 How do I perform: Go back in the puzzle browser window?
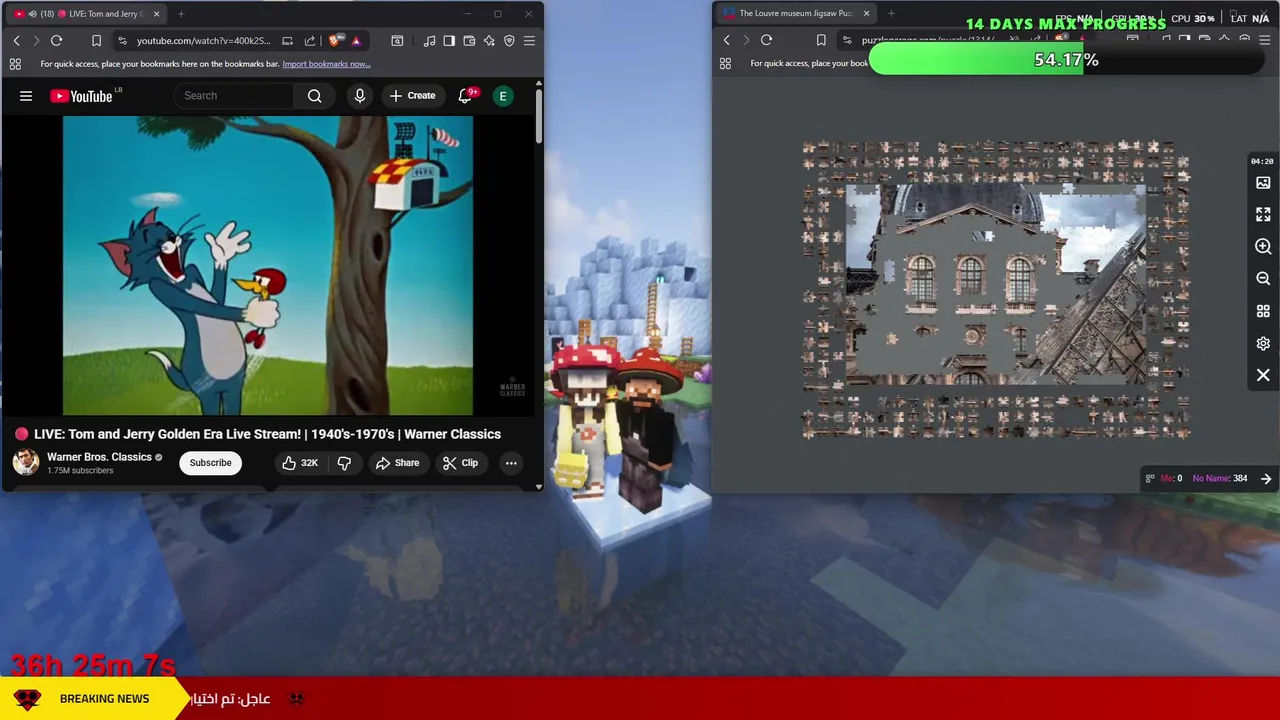pos(727,40)
